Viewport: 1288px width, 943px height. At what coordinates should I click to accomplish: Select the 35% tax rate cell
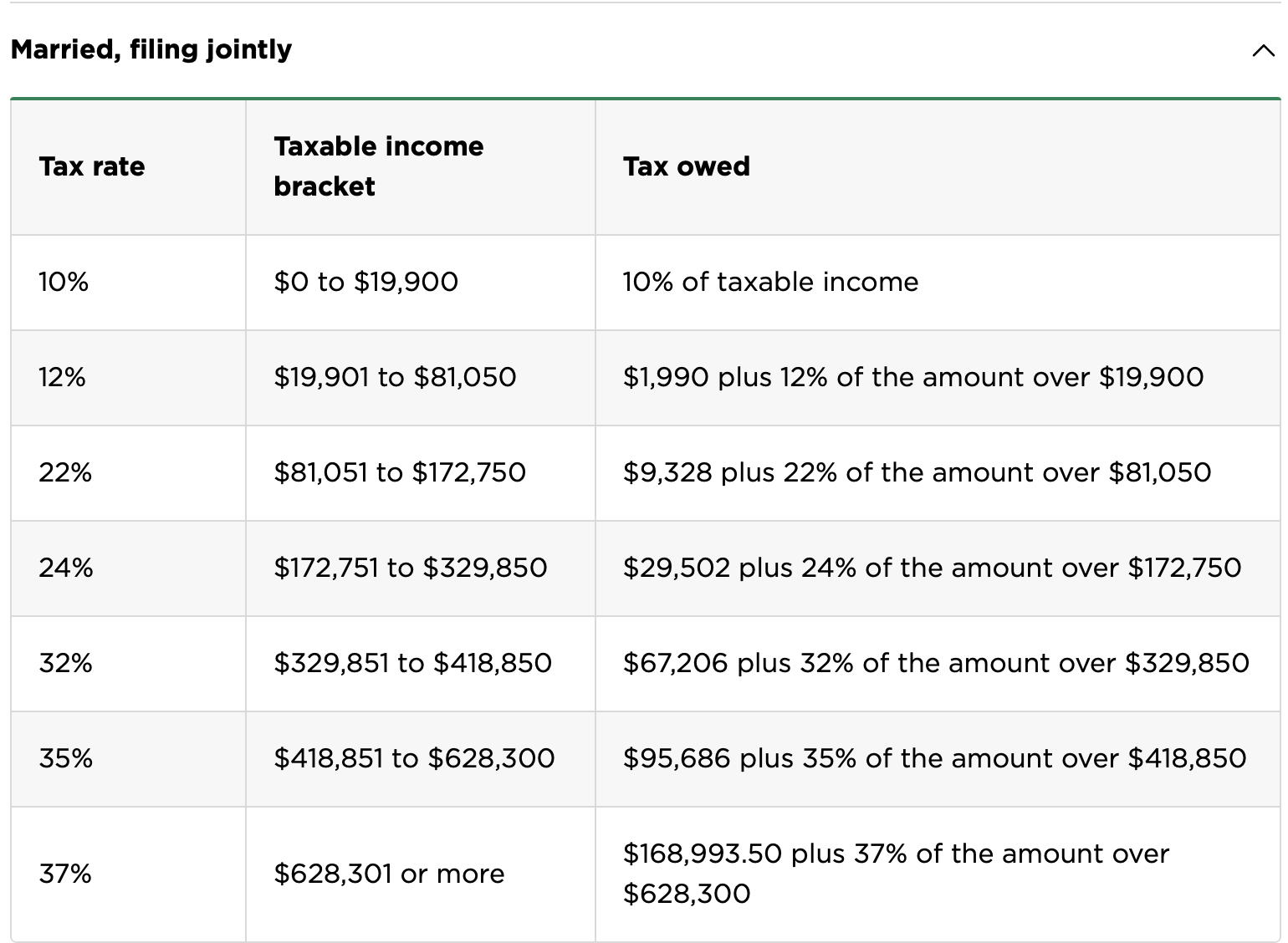(65, 758)
